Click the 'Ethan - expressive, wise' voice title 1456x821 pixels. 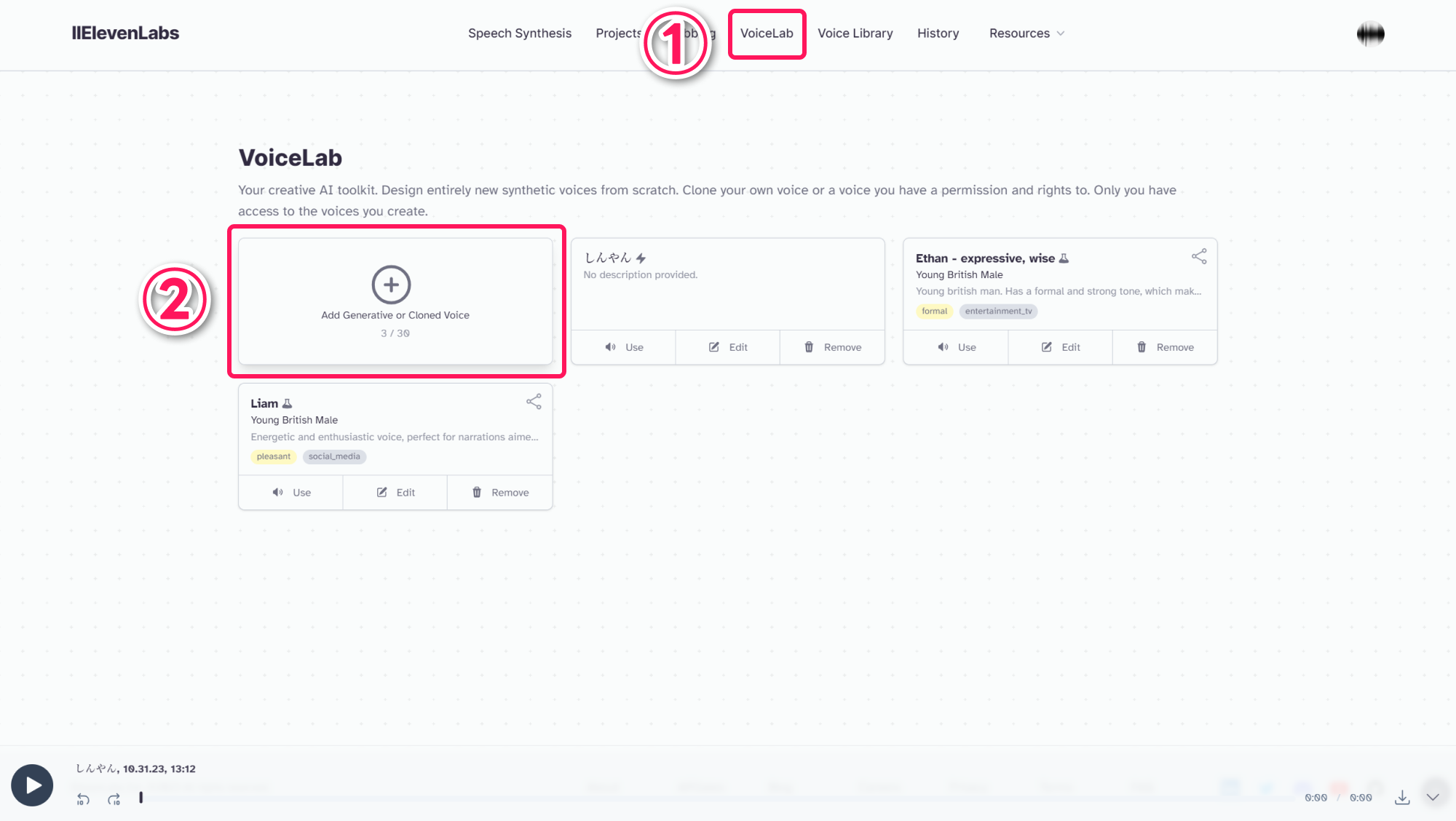tap(985, 258)
